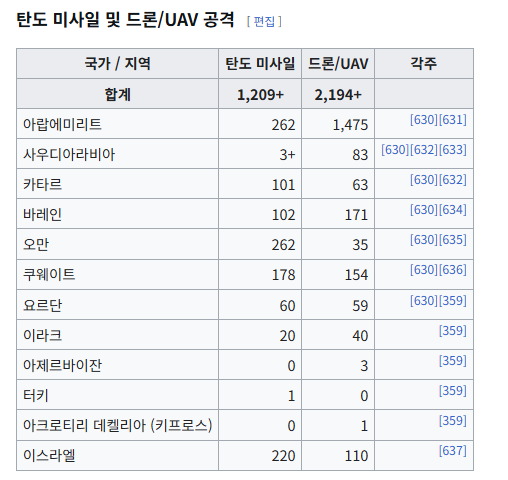
Task: Open footnote [359] in the 키프로스 row
Action: coord(453,420)
